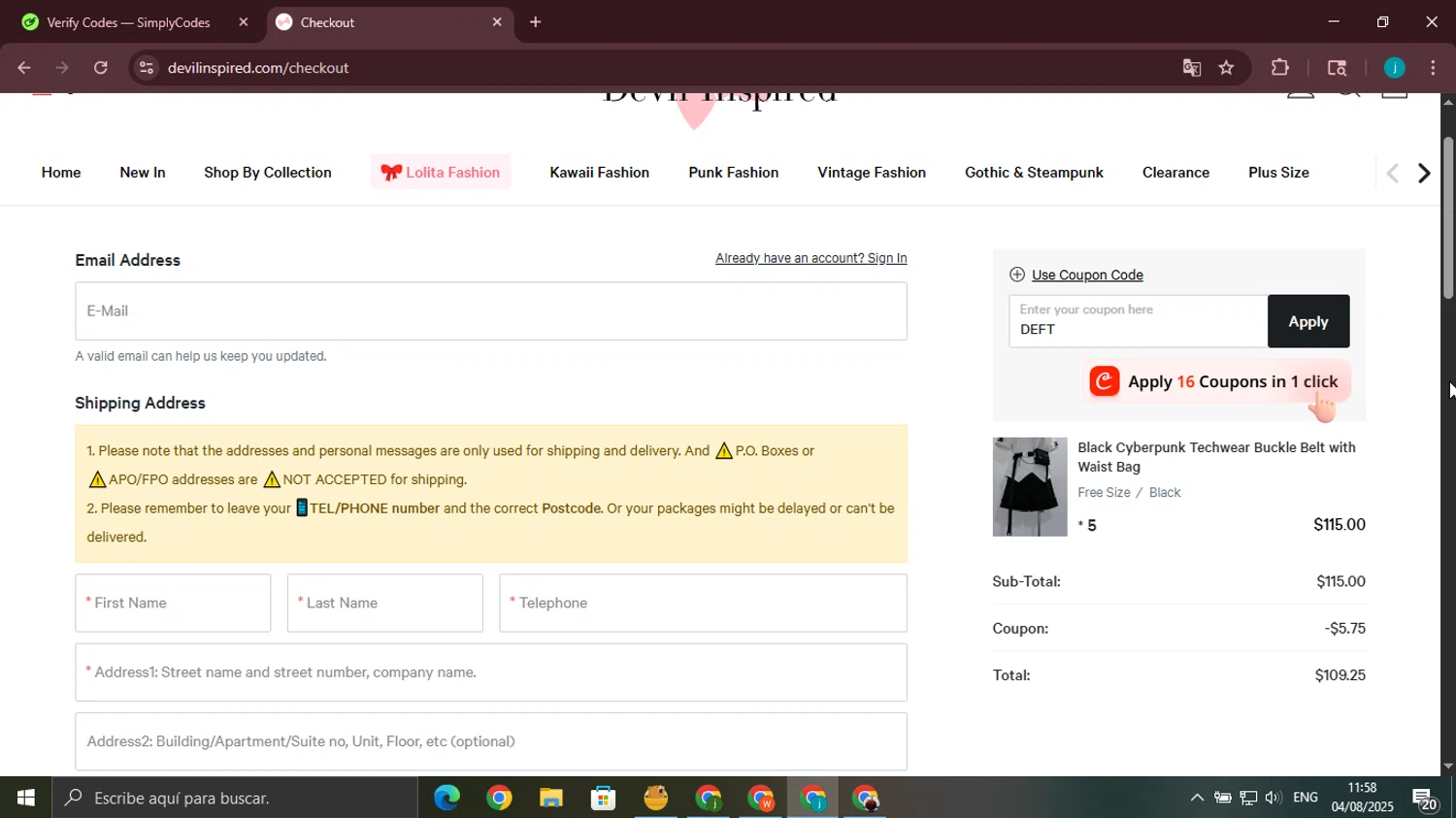Open Microsoft Store from the taskbar
Screen dimensions: 1456x818
click(604, 798)
